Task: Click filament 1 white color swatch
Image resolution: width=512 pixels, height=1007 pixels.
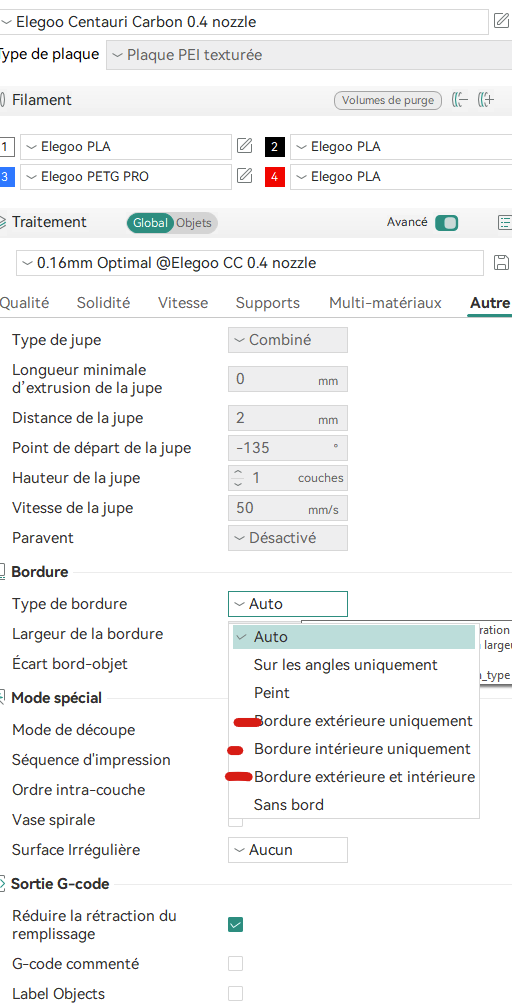Action: [x=6, y=147]
